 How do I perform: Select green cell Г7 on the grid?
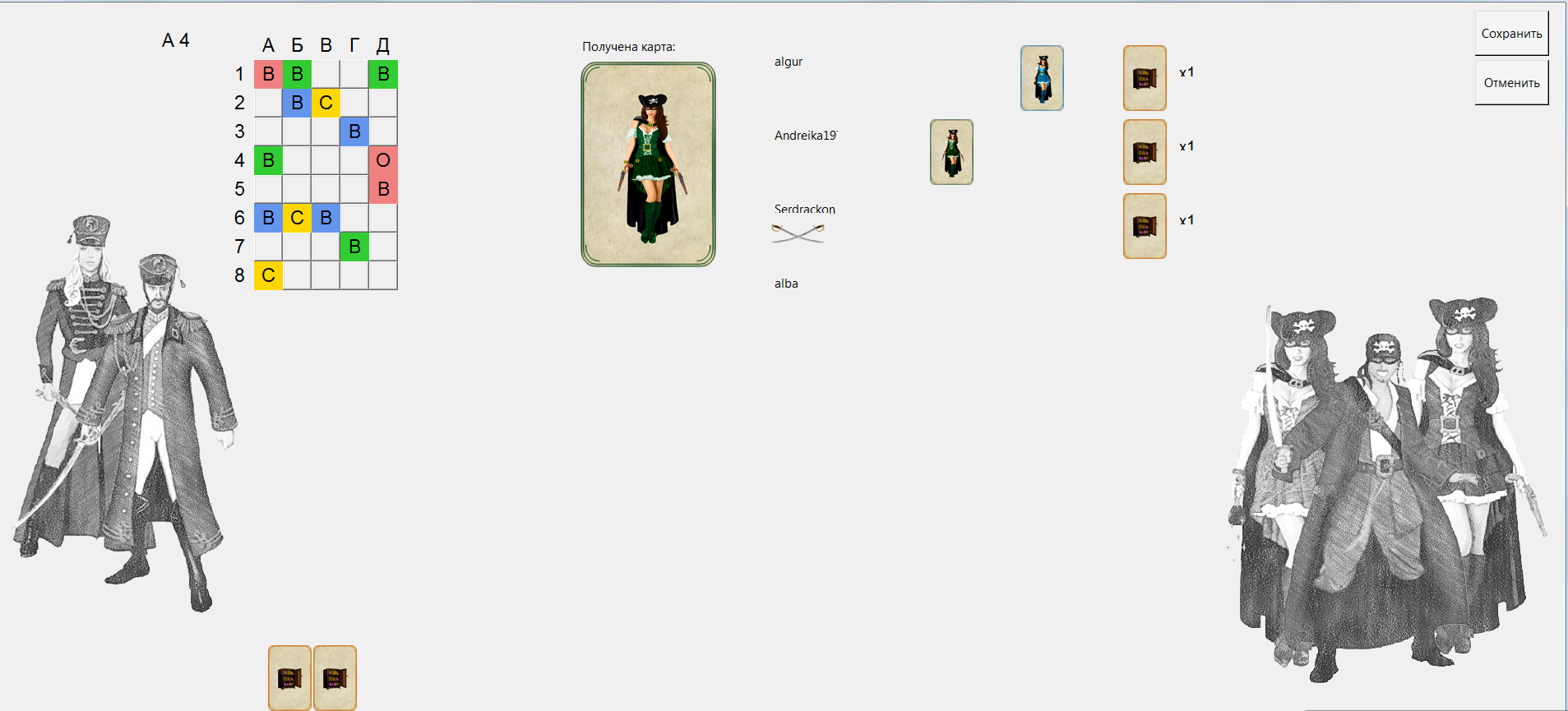tap(354, 247)
